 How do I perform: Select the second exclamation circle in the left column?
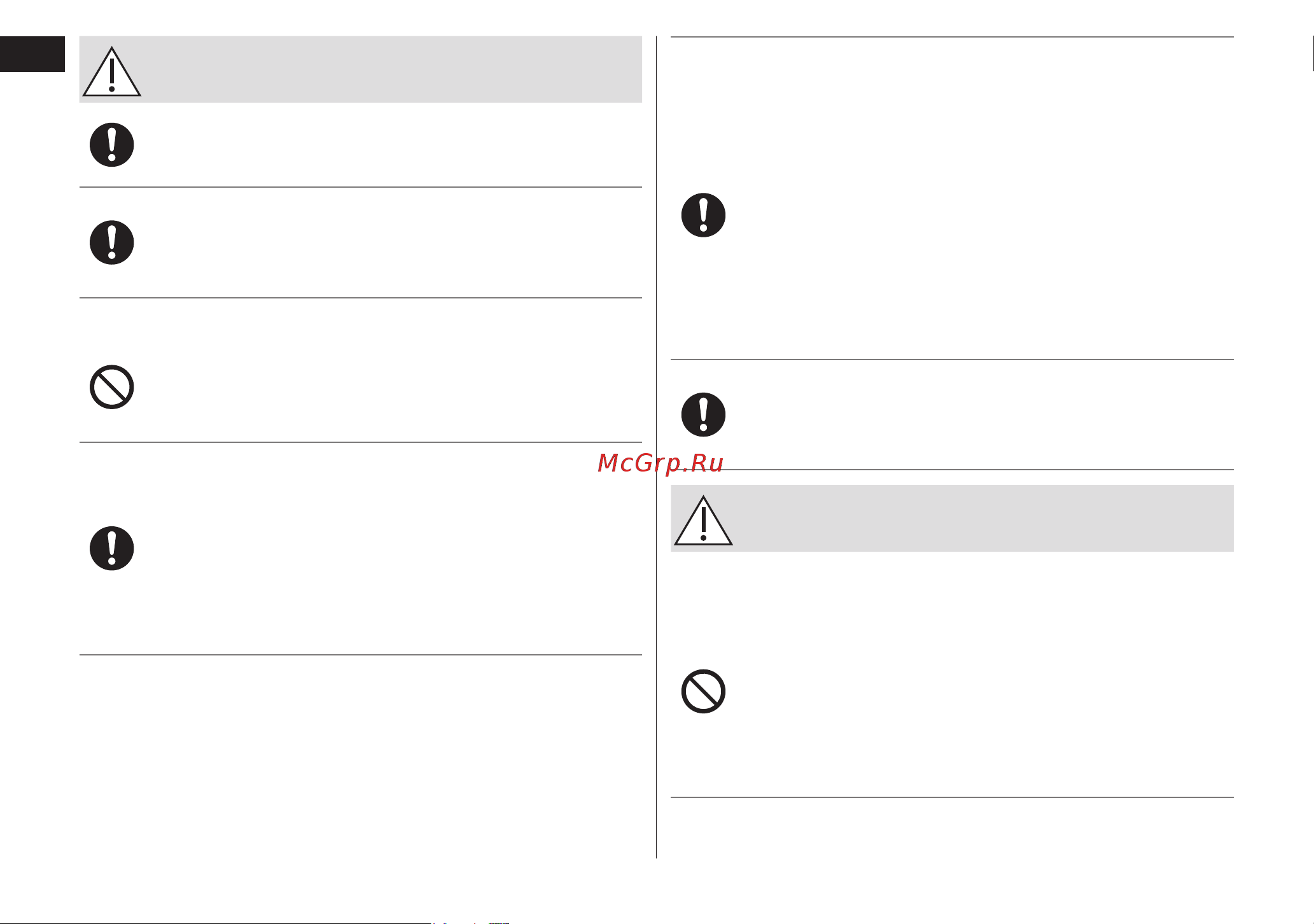coord(111,242)
